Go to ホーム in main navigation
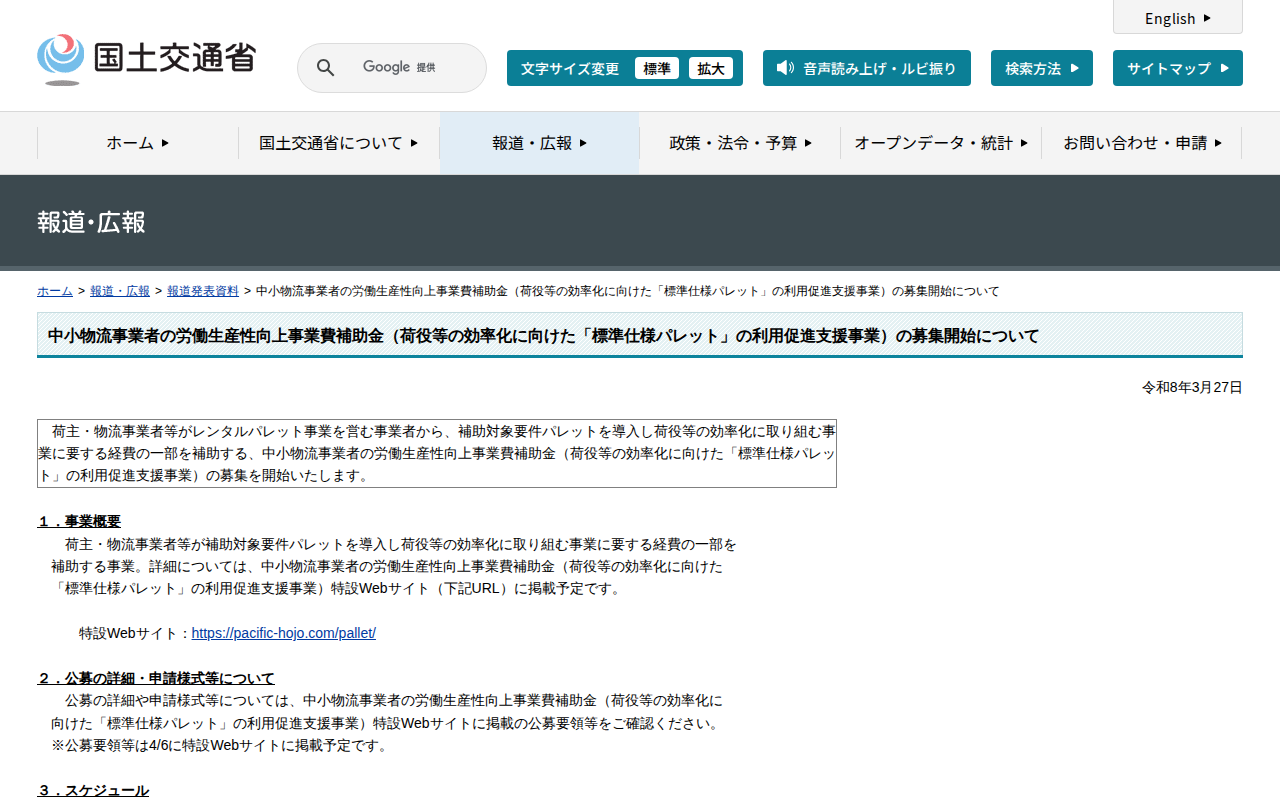Screen dimensions: 1280x800 (x=138, y=143)
